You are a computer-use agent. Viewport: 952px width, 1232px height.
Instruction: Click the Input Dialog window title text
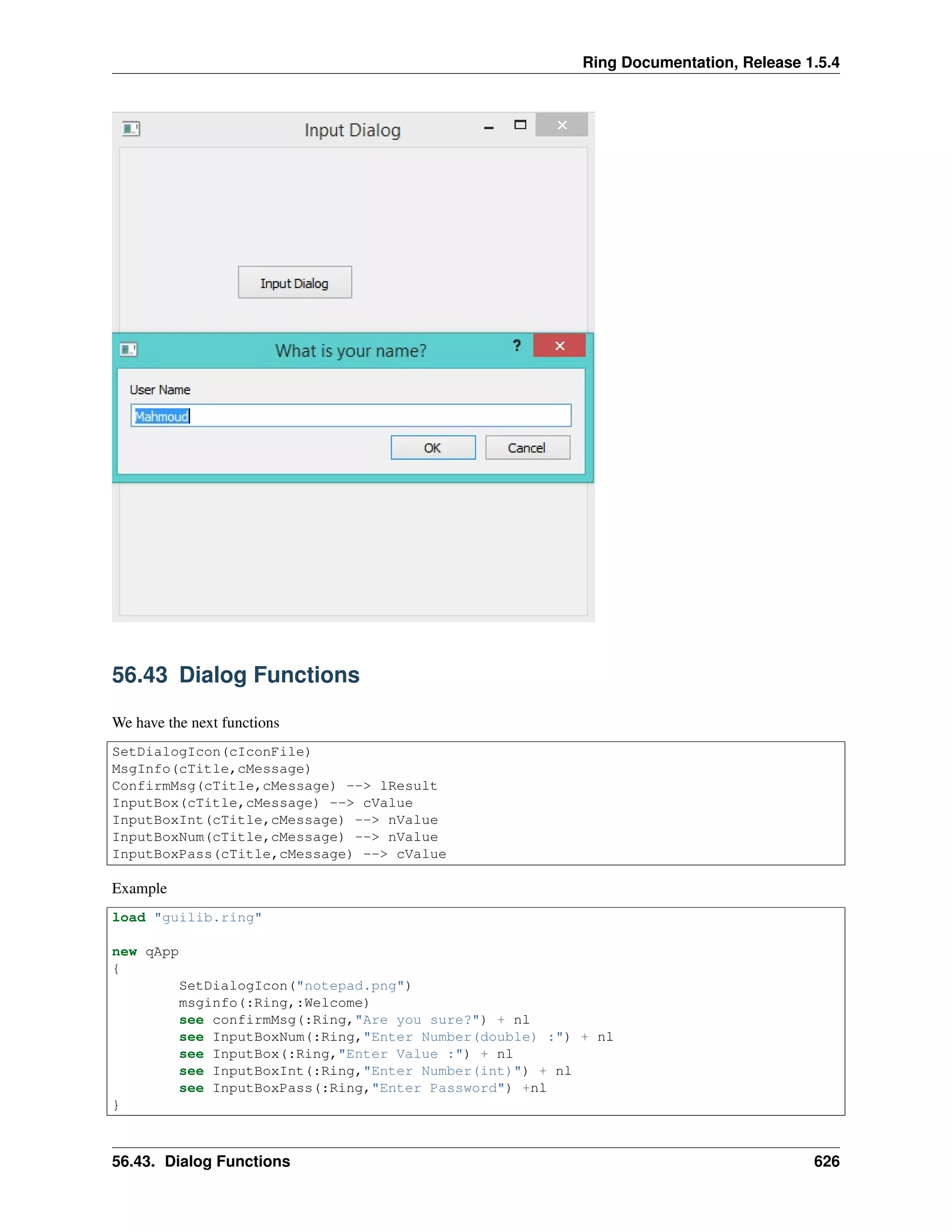pyautogui.click(x=352, y=130)
